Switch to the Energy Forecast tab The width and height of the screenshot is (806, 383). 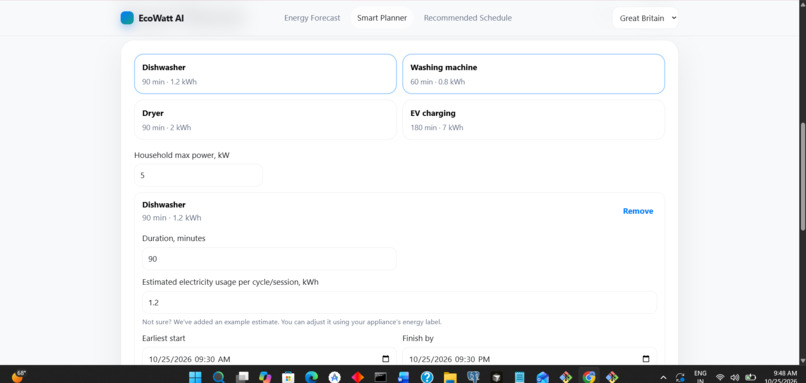(x=312, y=18)
